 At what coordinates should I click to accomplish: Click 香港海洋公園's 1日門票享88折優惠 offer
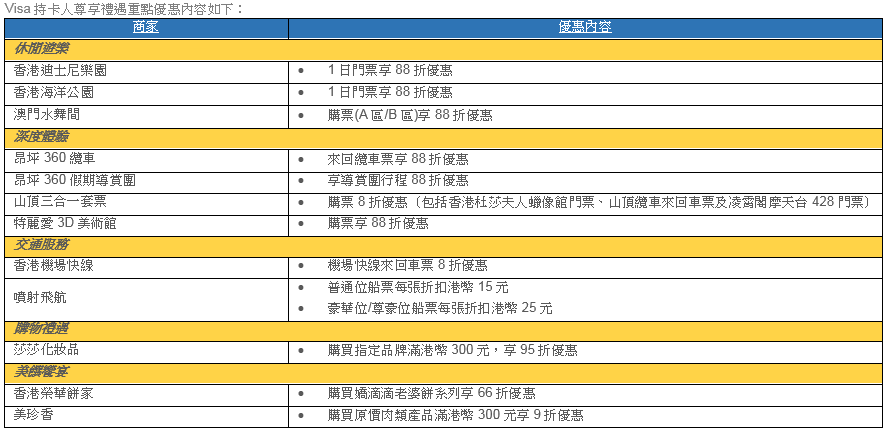pyautogui.click(x=390, y=93)
